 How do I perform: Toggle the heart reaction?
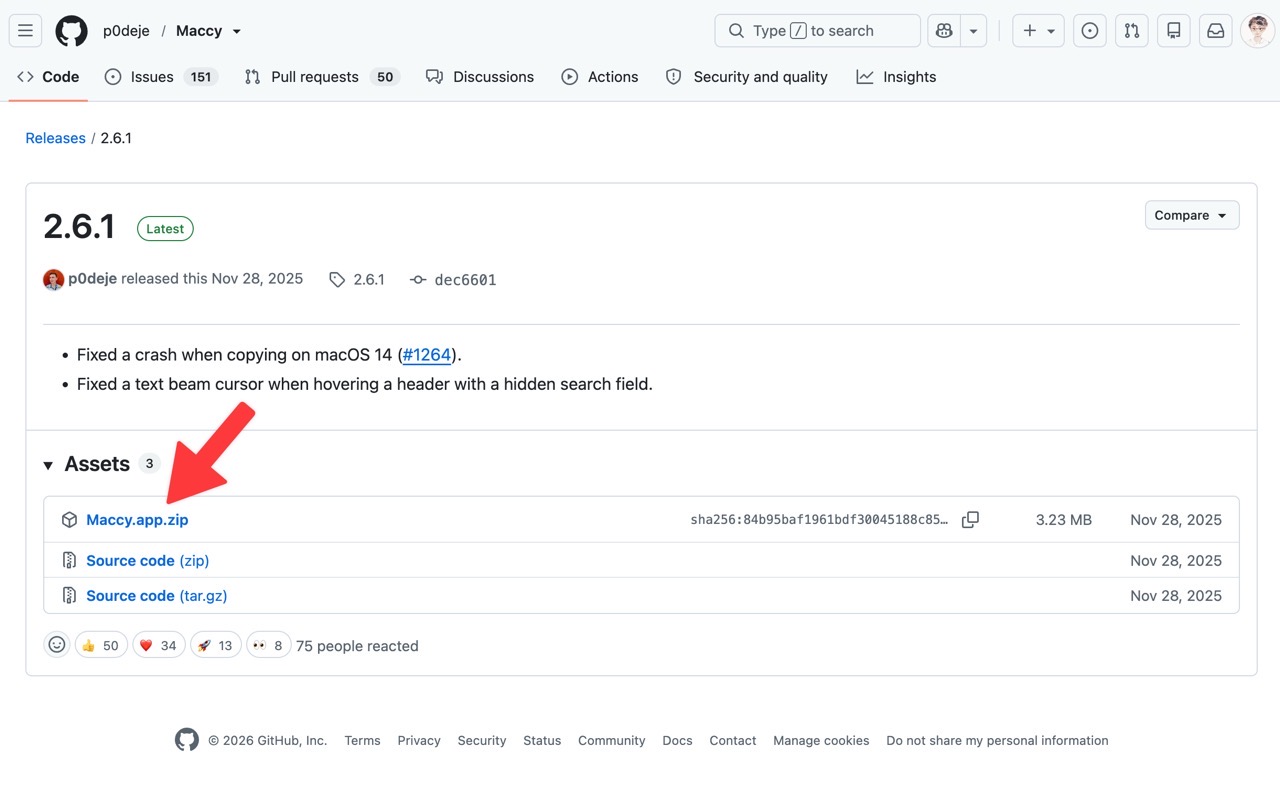point(158,645)
